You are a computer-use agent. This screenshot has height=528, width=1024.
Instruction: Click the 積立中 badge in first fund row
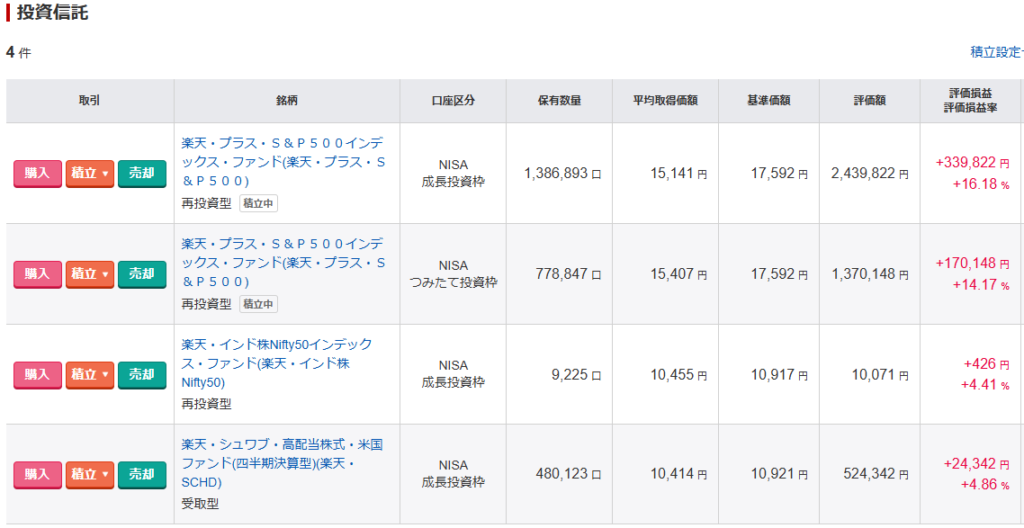click(258, 203)
